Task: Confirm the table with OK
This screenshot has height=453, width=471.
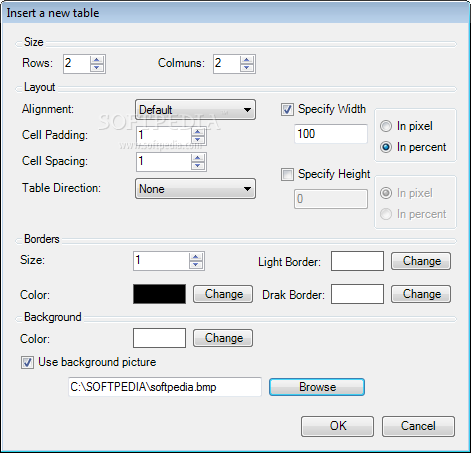Action: coord(337,426)
